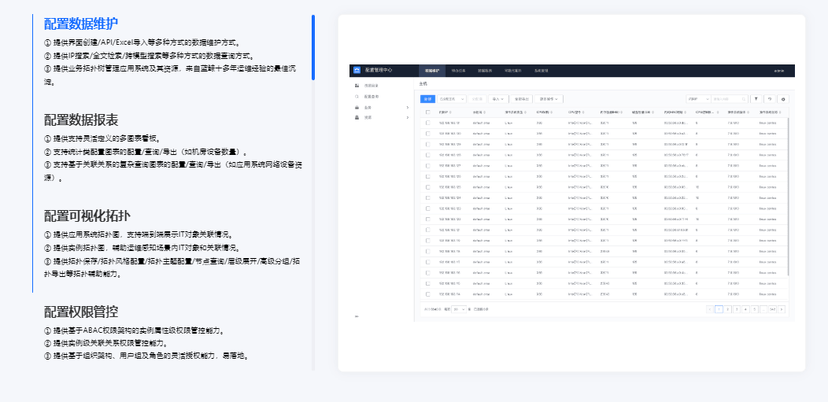Viewport: 828px width, 402px height.
Task: Select the 配置数据报表 feature heading
Action: point(81,120)
